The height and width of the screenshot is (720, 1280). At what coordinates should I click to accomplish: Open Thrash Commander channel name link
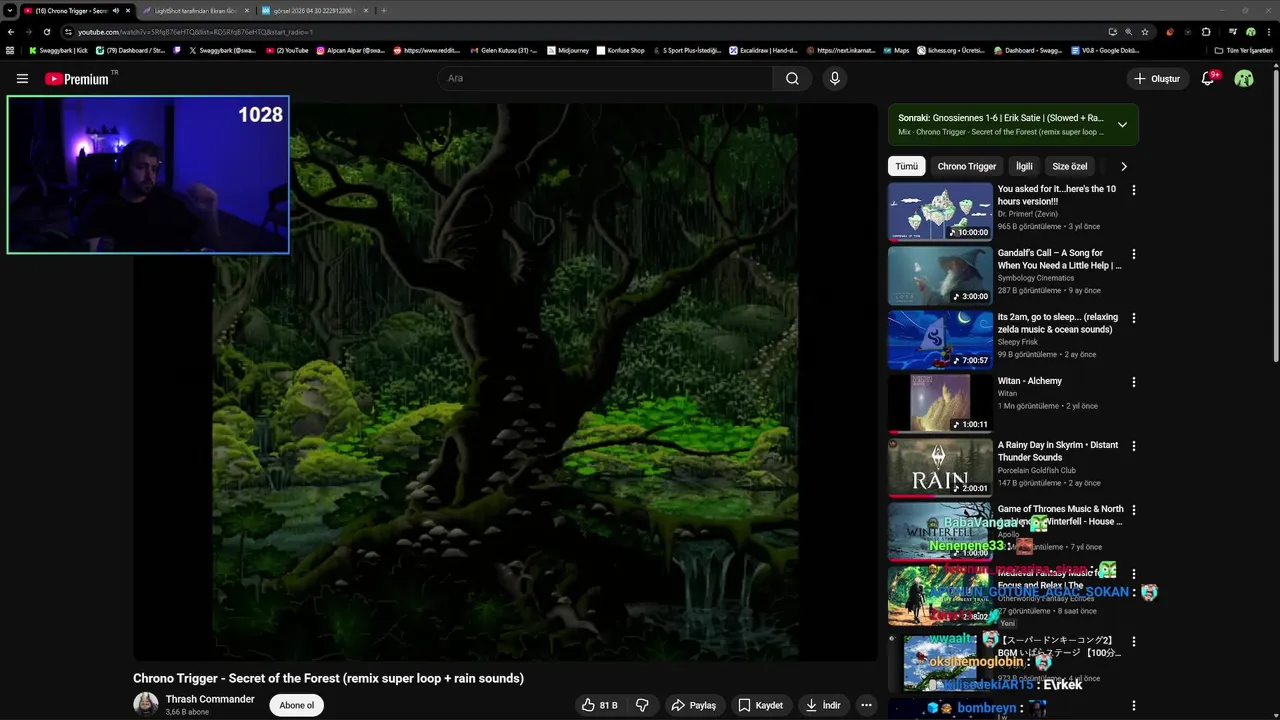click(210, 699)
